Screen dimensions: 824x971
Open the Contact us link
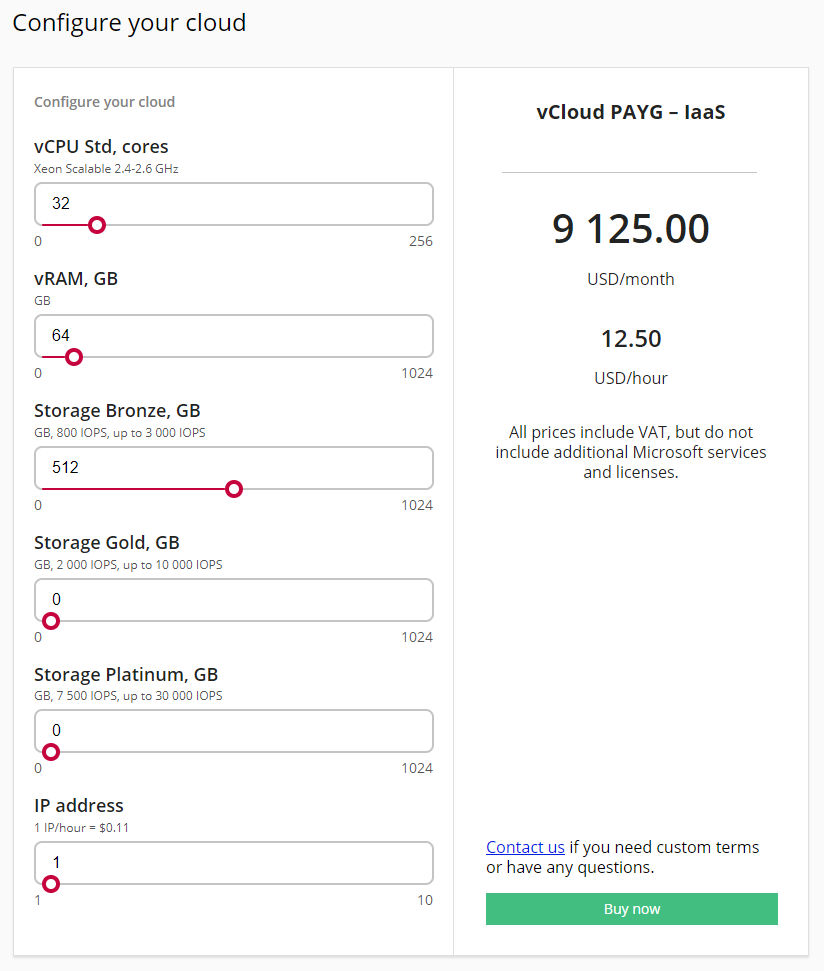(525, 847)
